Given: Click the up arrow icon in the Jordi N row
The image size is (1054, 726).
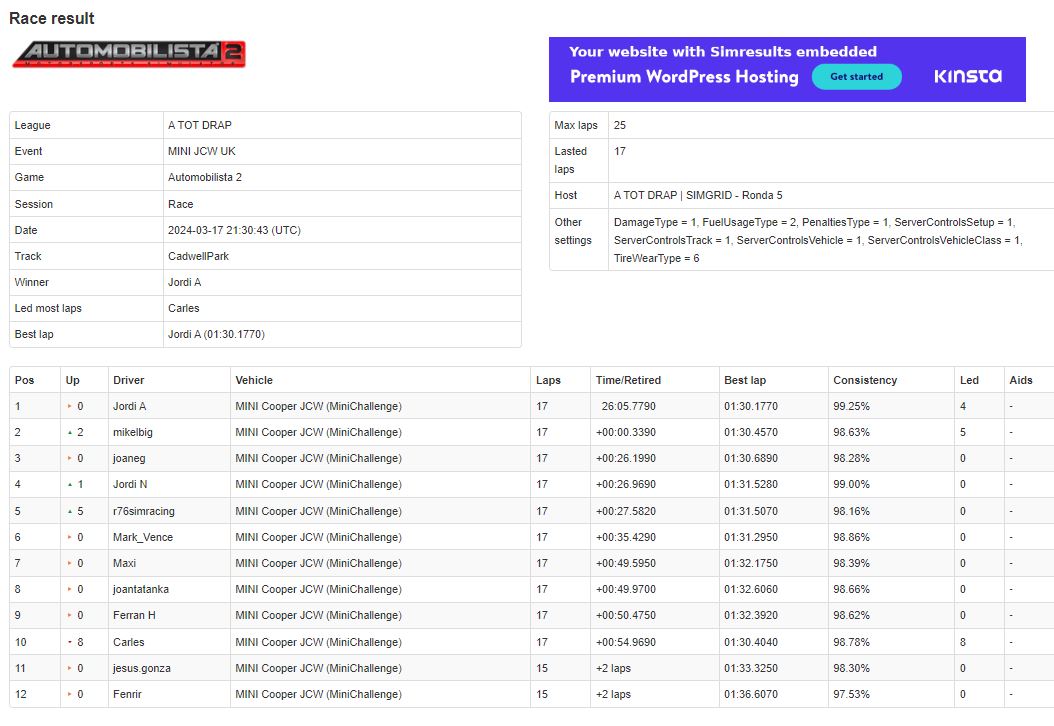Looking at the screenshot, I should click(70, 484).
